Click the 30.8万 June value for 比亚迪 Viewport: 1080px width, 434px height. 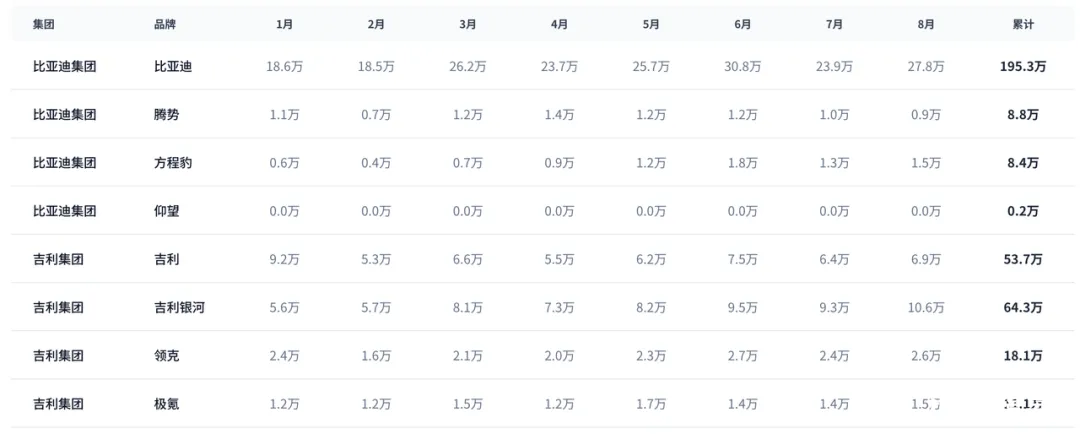(x=743, y=67)
